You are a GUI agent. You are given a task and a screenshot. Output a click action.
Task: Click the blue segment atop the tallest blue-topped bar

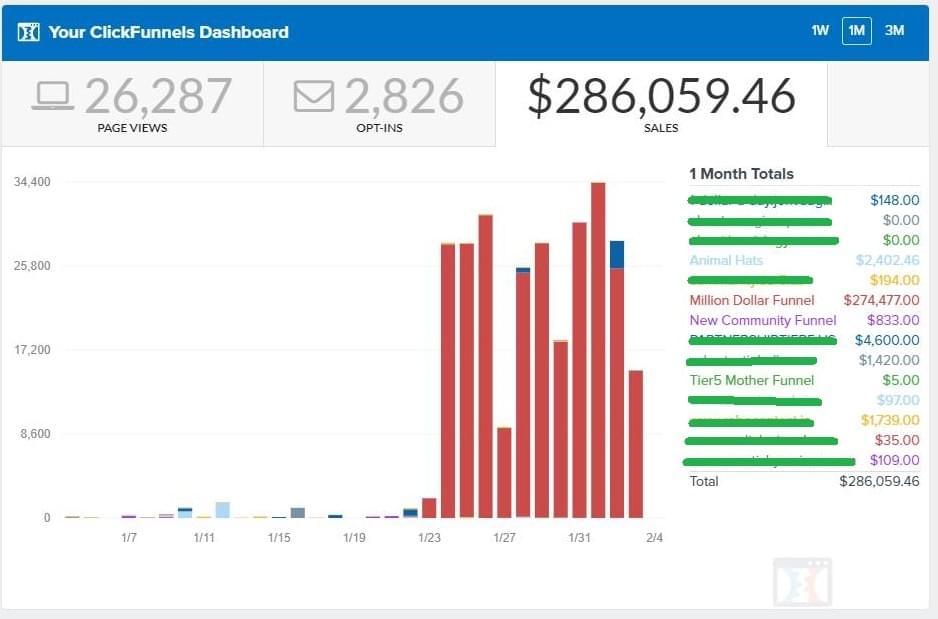617,255
